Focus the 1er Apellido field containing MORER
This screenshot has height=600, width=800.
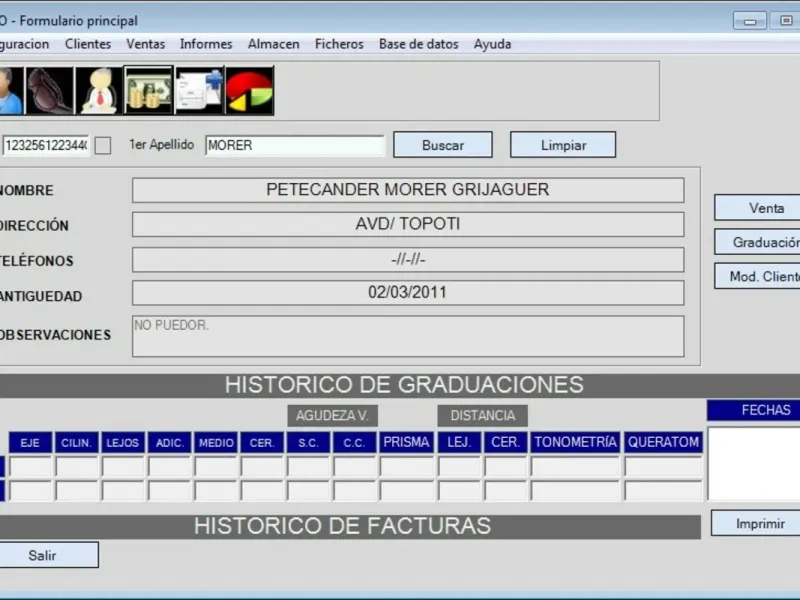tap(294, 145)
